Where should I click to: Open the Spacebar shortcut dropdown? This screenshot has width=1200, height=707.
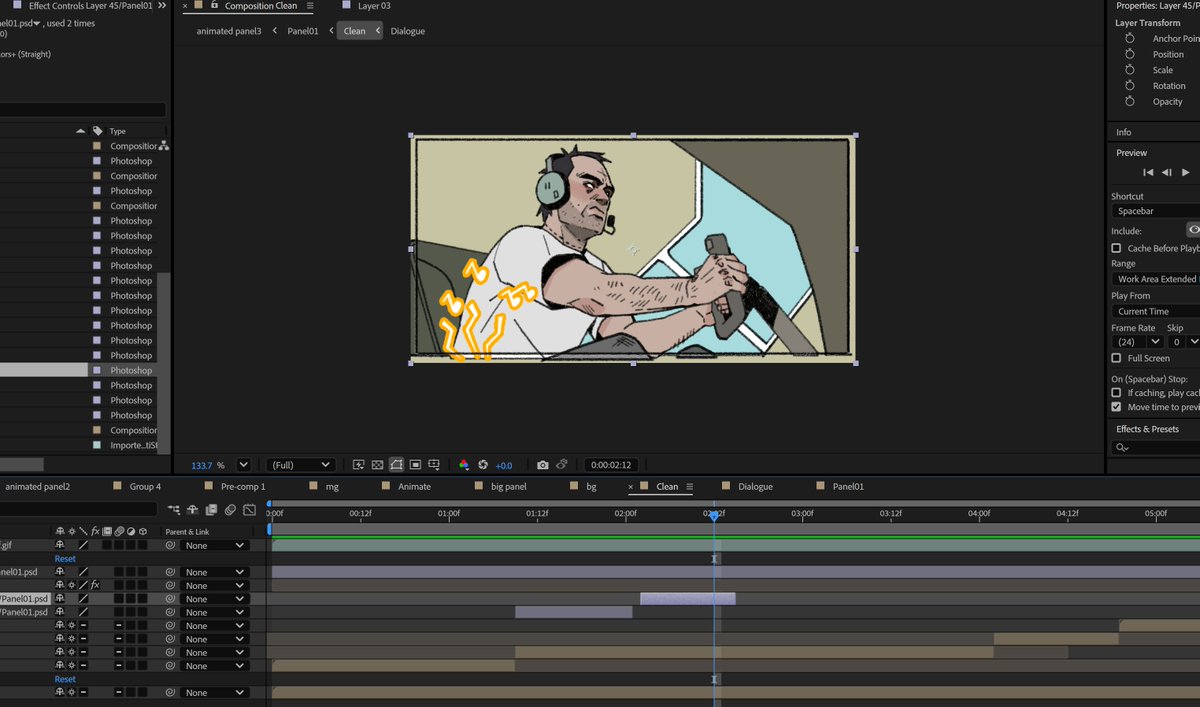point(1156,212)
